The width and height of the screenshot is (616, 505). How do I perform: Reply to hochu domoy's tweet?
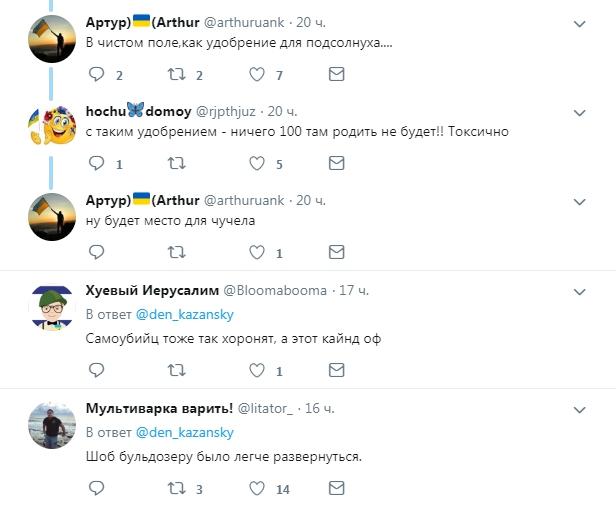tap(97, 164)
